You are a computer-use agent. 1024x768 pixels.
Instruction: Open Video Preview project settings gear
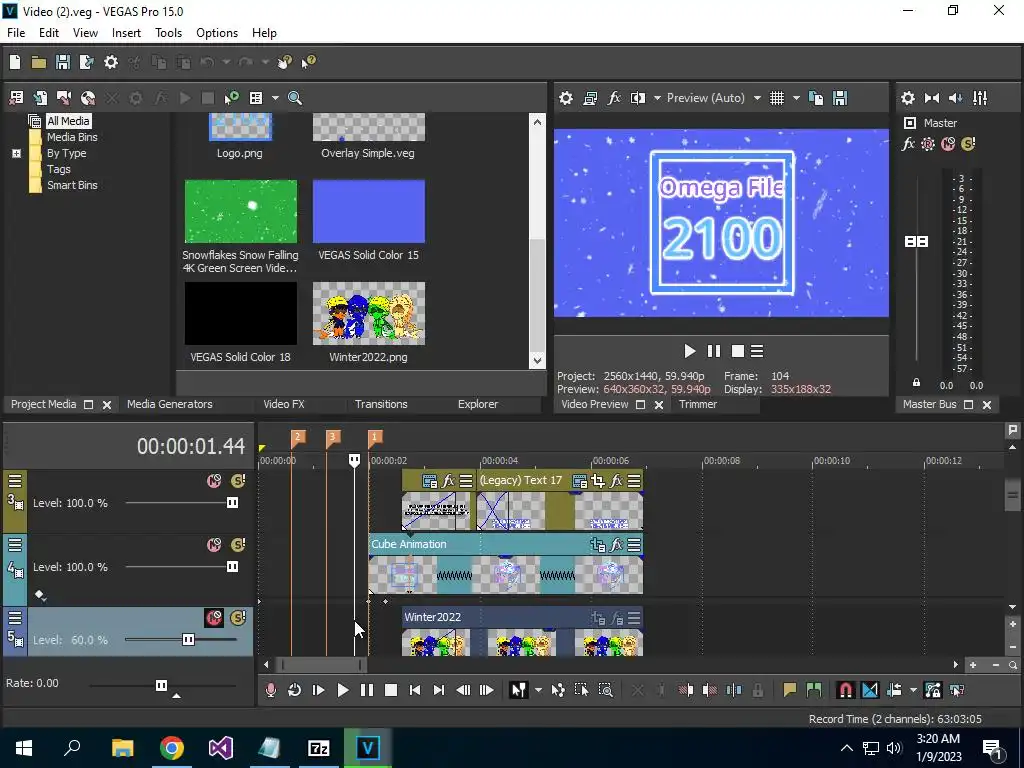[x=566, y=98]
